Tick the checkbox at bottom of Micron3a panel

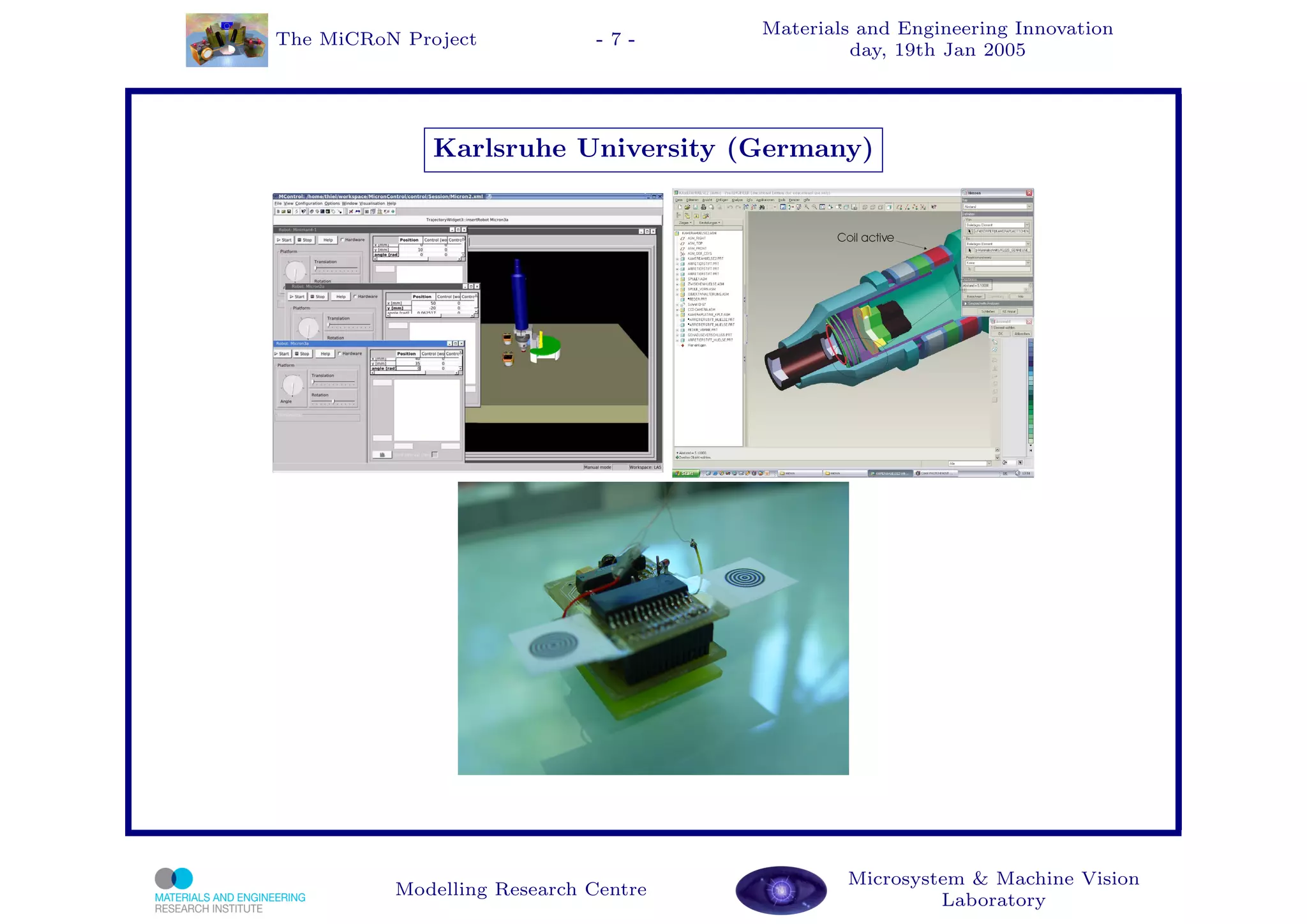435,454
